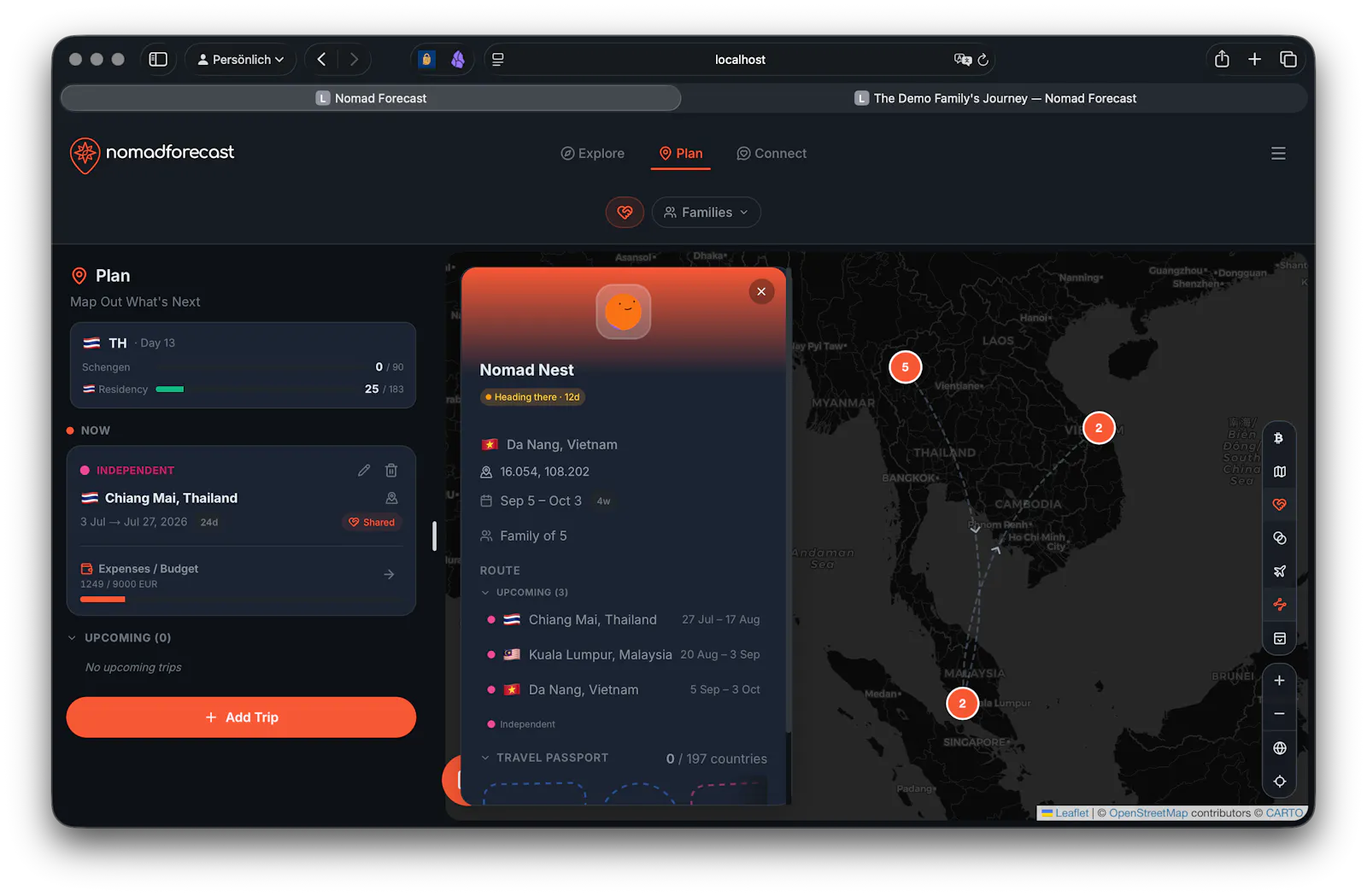1367x896 pixels.
Task: Toggle the overlapping circles map layer
Action: tap(1279, 538)
